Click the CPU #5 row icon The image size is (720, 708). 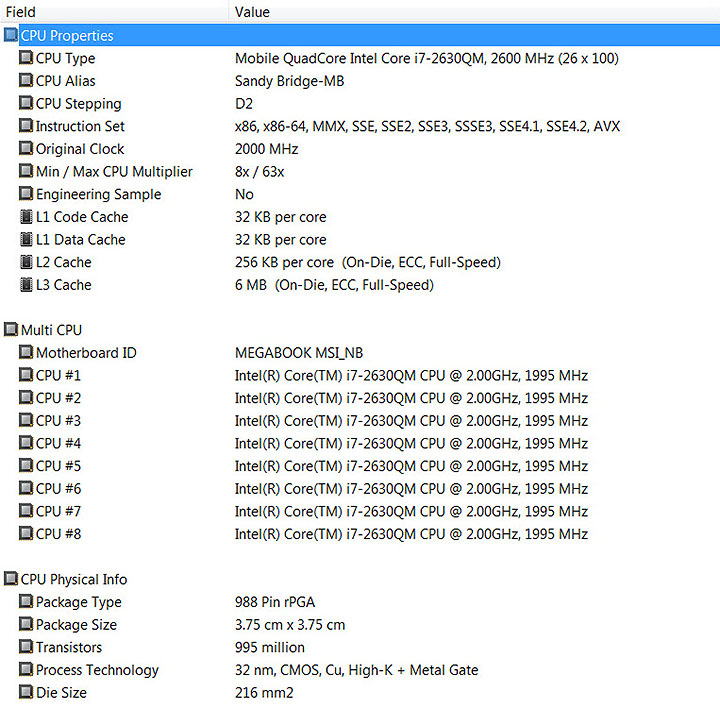point(26,466)
